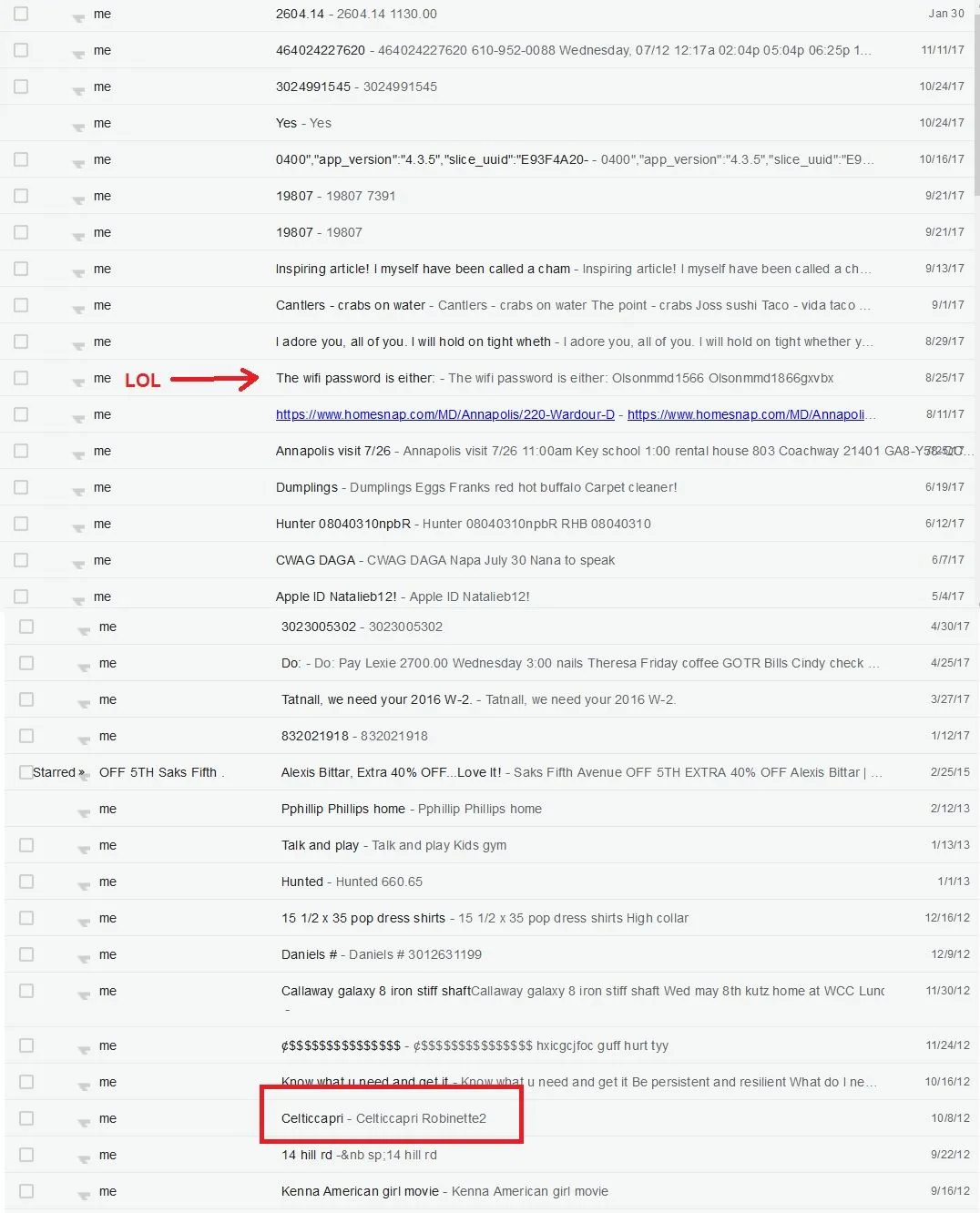Click importance icon next to 'Hunted' email

[x=85, y=884]
